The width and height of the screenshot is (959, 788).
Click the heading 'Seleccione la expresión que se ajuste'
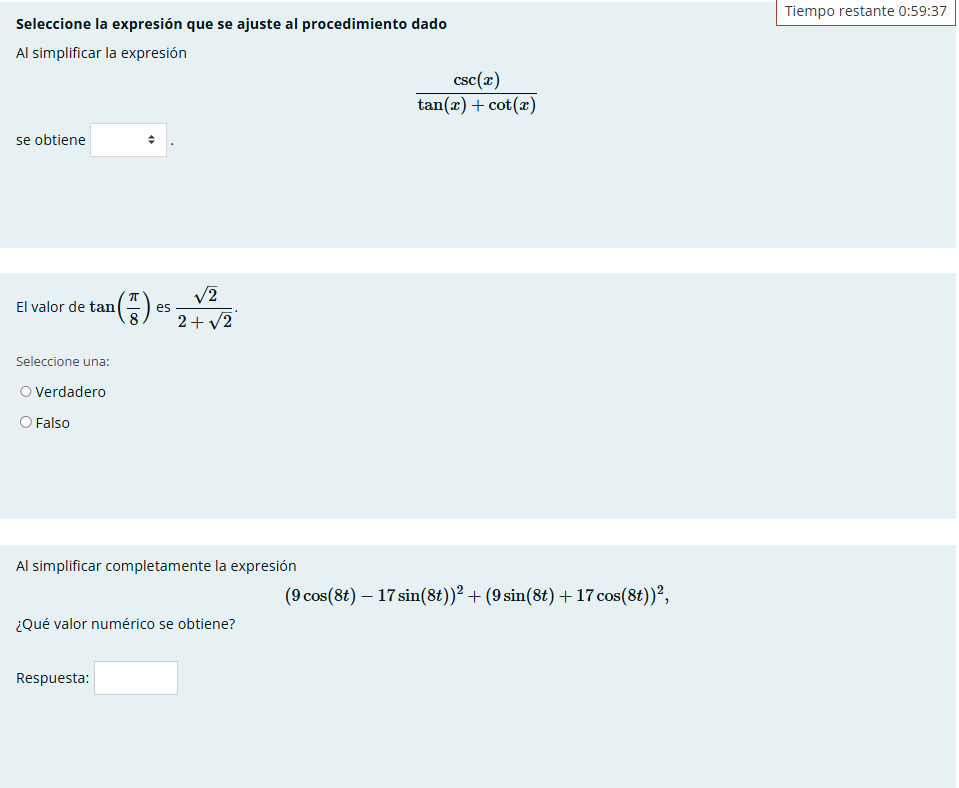tap(231, 24)
